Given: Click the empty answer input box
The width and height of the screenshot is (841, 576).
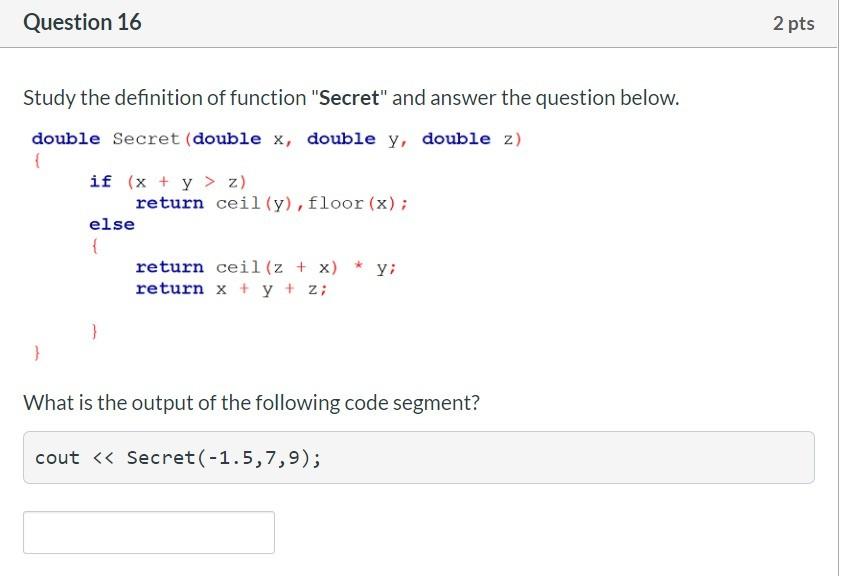Looking at the screenshot, I should pos(149,532).
